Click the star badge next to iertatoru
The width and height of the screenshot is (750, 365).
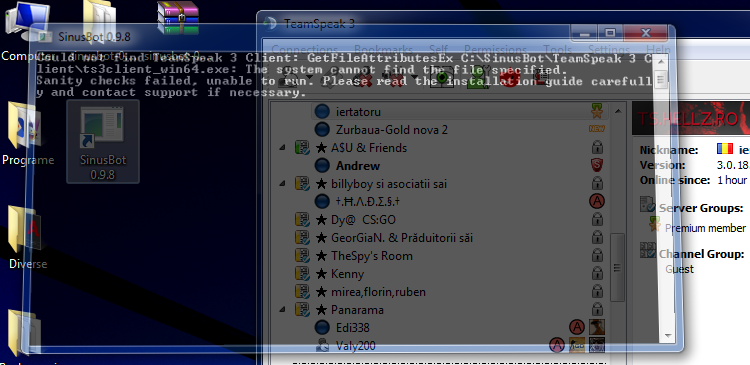tap(596, 111)
